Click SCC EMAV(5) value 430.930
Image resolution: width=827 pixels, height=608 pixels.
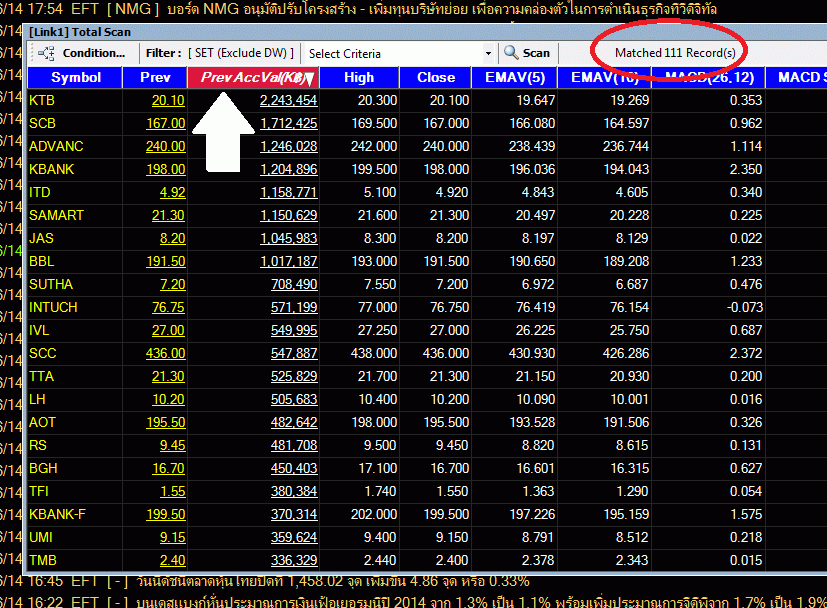[532, 353]
